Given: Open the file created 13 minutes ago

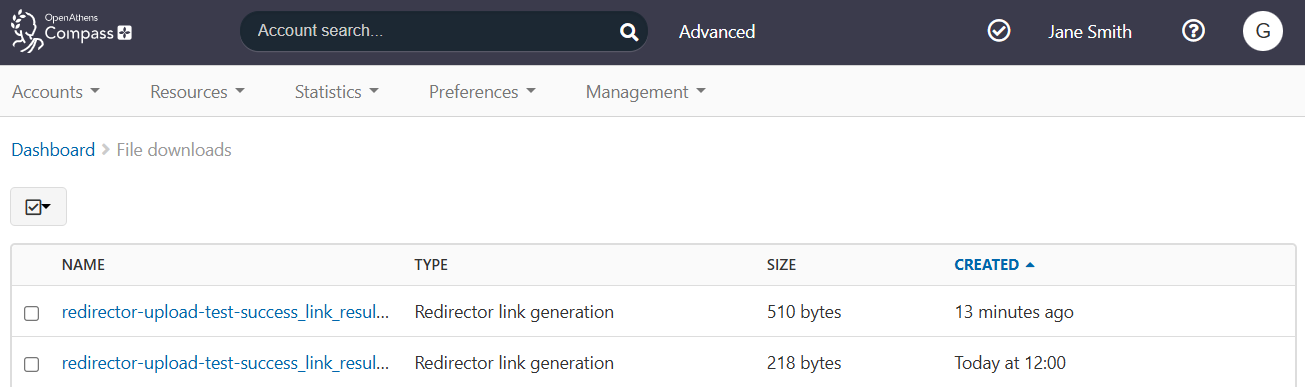Looking at the screenshot, I should pos(225,312).
